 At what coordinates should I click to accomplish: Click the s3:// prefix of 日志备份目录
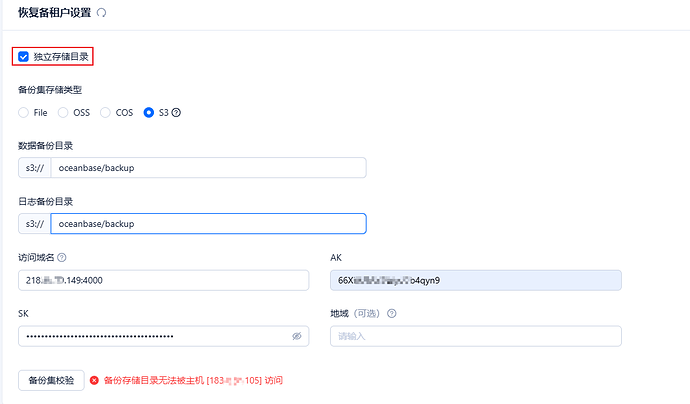click(x=35, y=224)
